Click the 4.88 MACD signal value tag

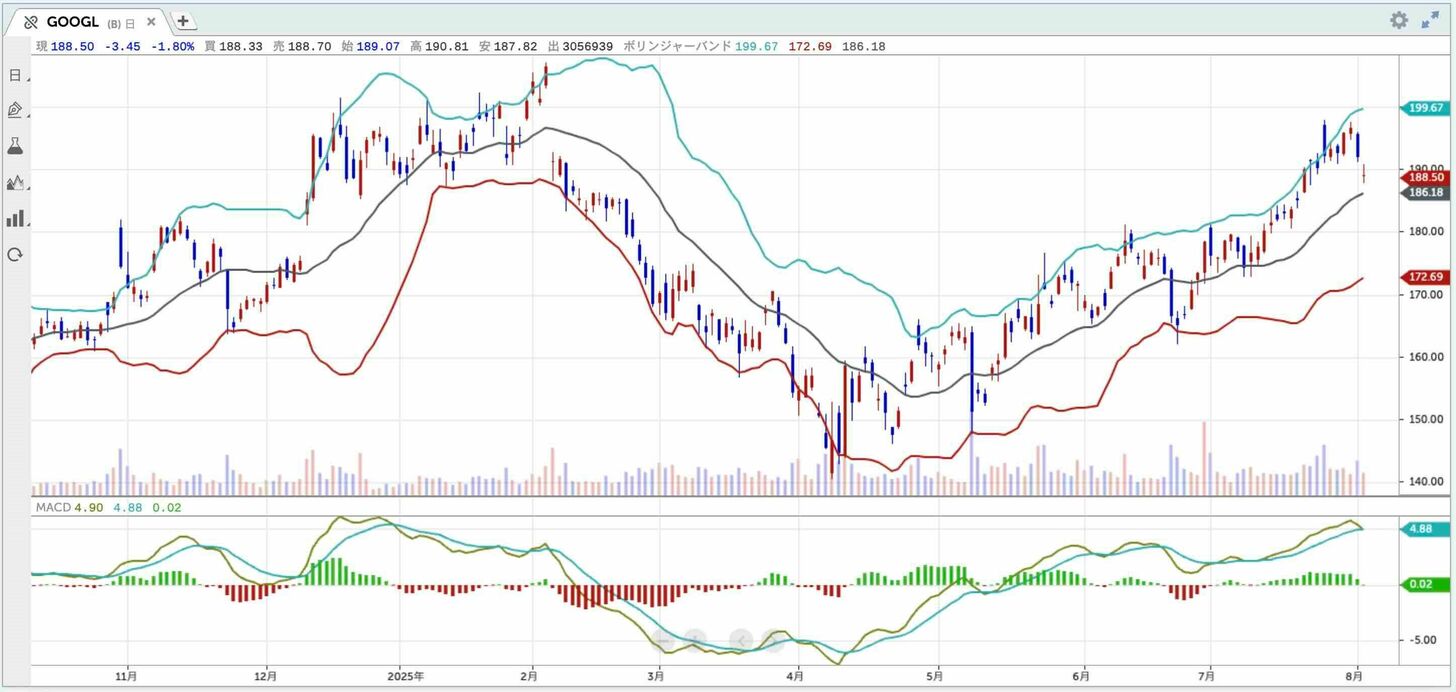pyautogui.click(x=1424, y=529)
